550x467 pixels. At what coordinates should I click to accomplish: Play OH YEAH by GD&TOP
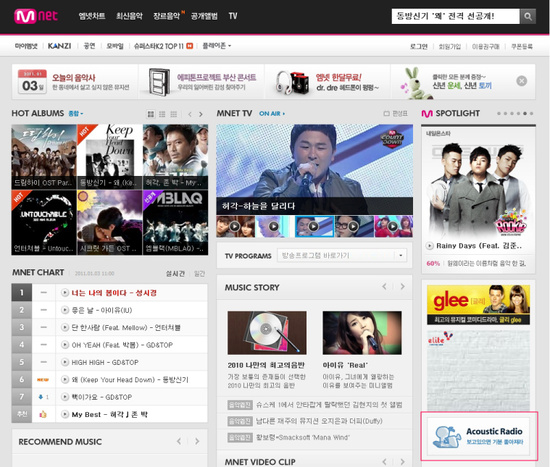(65, 345)
